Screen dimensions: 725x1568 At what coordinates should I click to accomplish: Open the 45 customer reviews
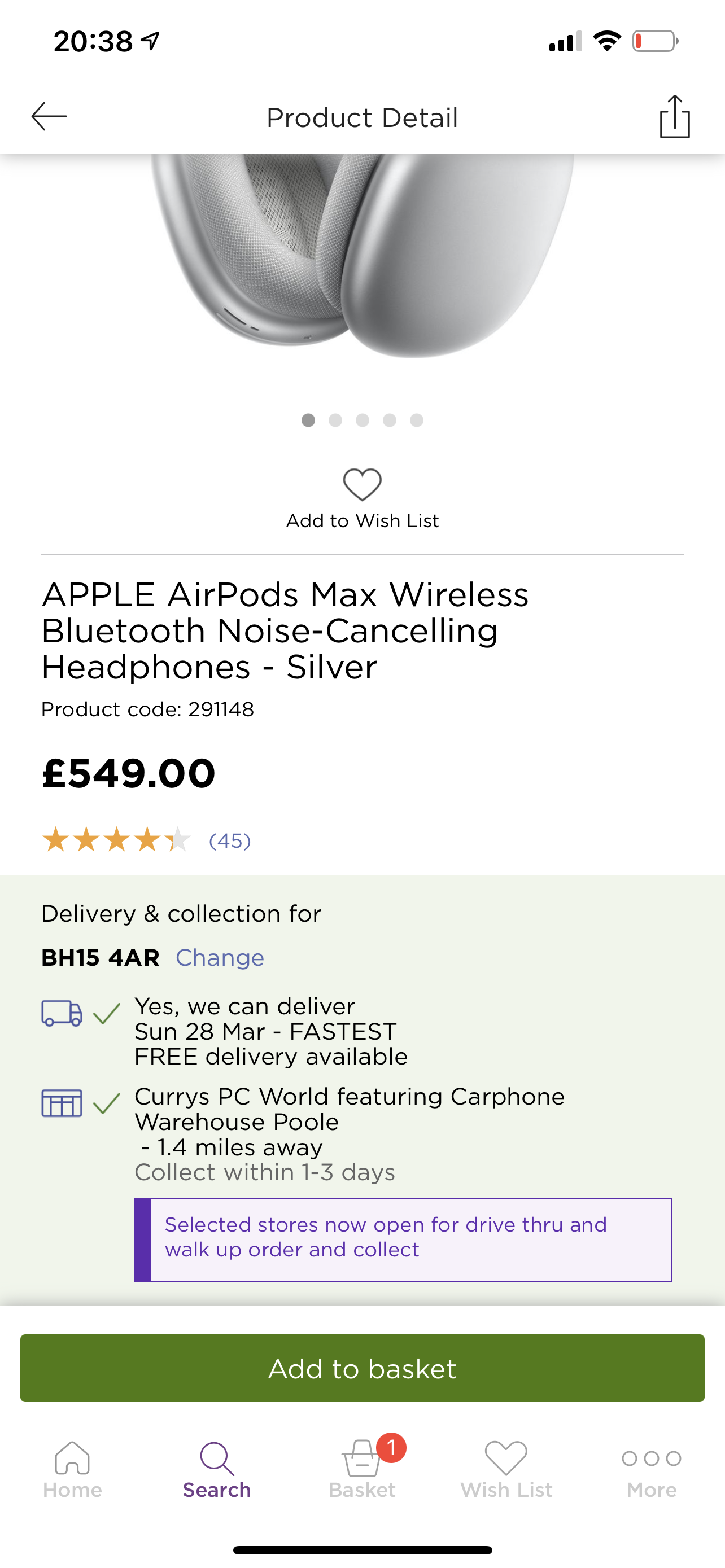(x=229, y=840)
